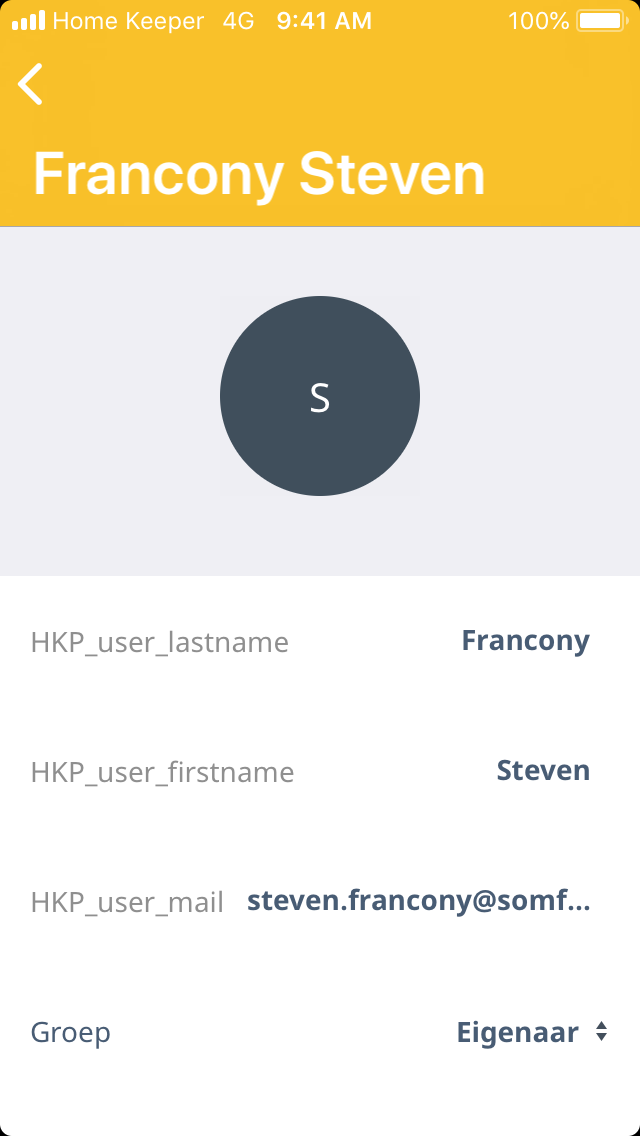Edit the Francony last name value
This screenshot has height=1136, width=640.
pyautogui.click(x=525, y=641)
